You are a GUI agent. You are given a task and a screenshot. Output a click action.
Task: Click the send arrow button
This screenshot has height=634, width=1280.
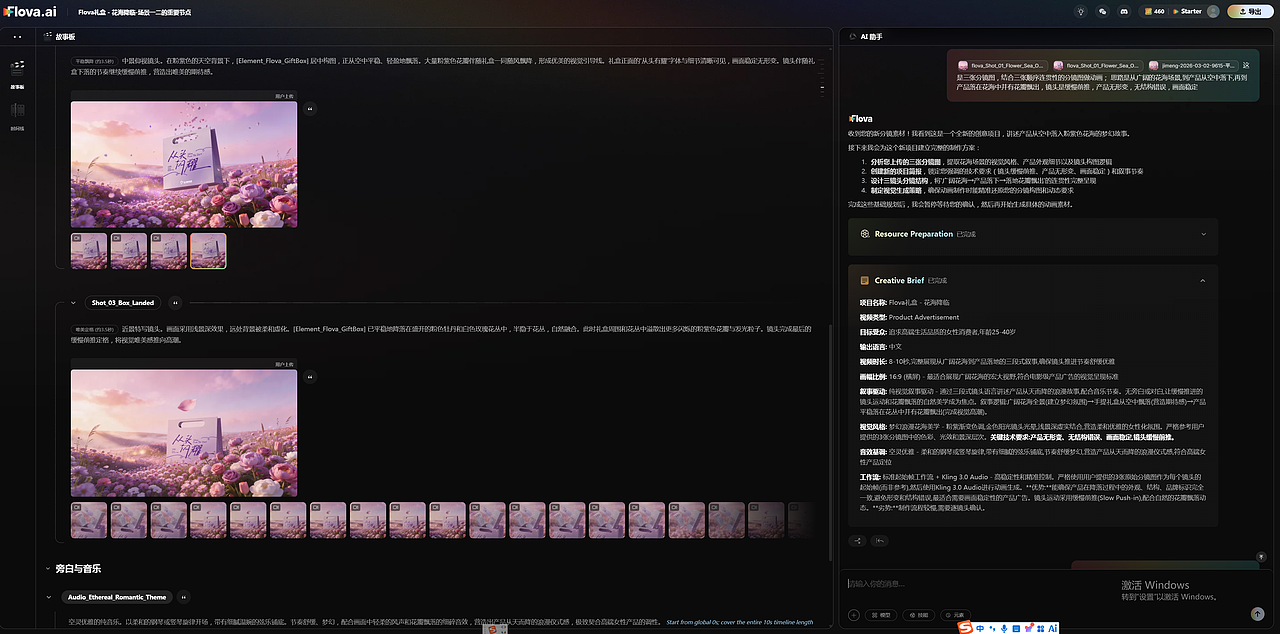1258,614
